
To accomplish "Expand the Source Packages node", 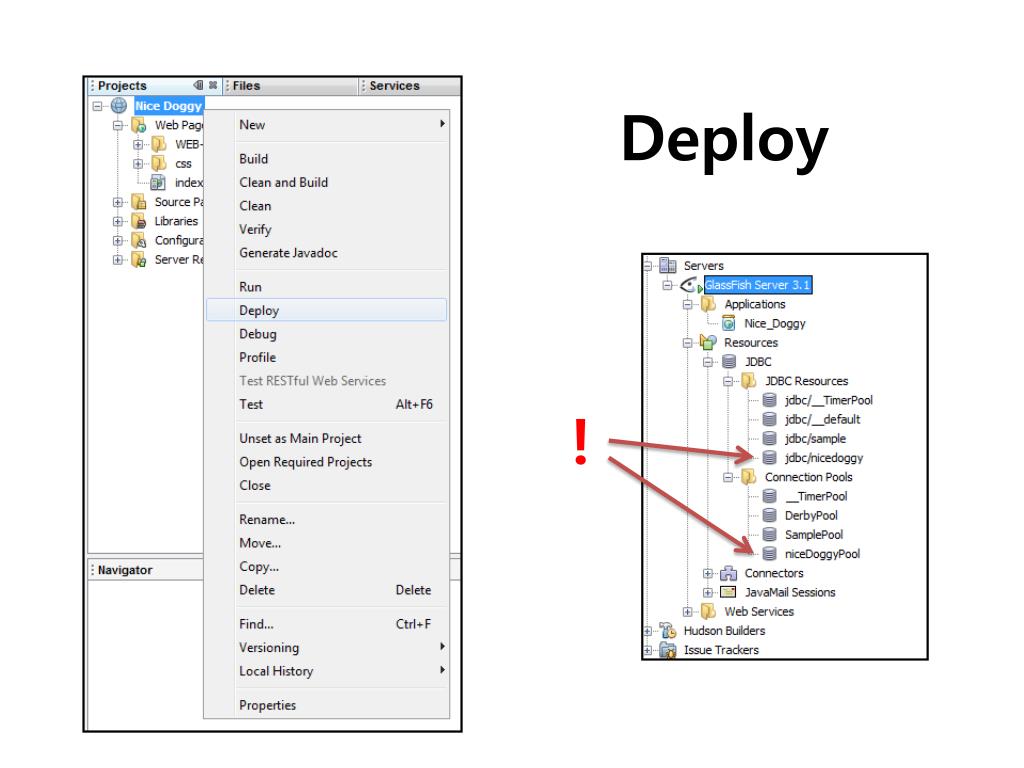I will [x=118, y=202].
